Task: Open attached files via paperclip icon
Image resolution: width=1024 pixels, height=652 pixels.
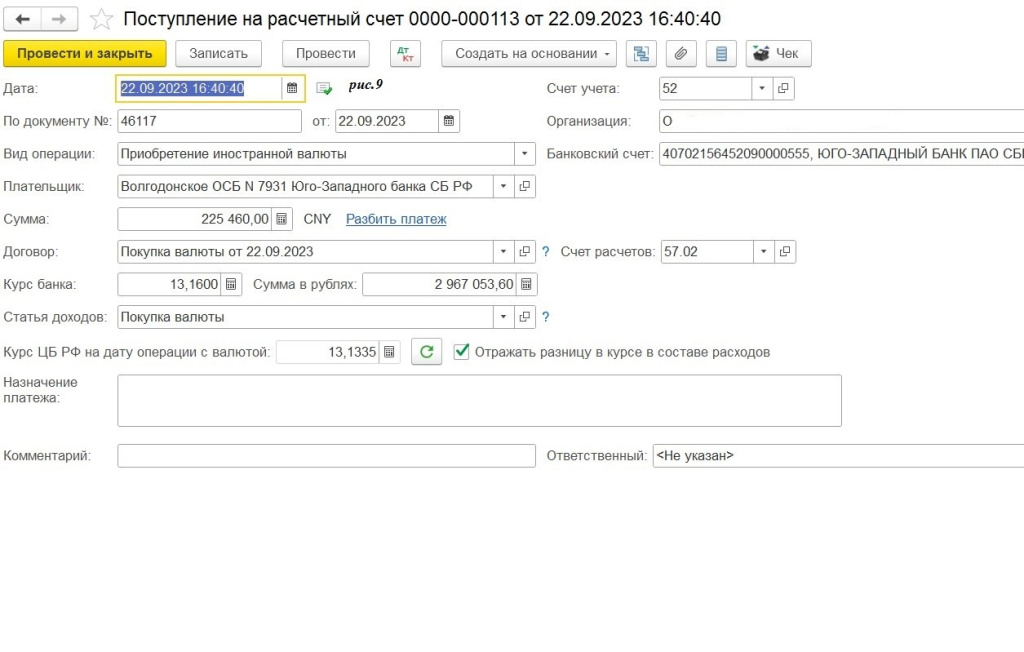Action: coord(681,54)
